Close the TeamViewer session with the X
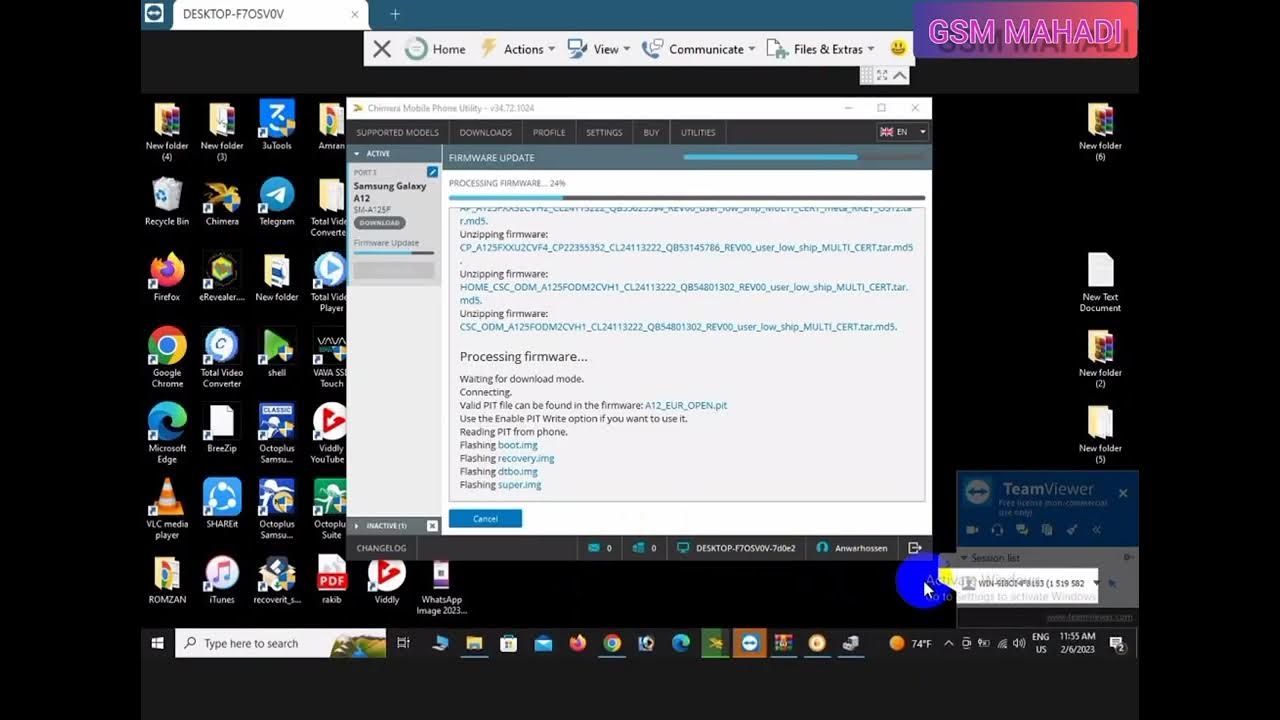This screenshot has height=720, width=1280. point(382,49)
